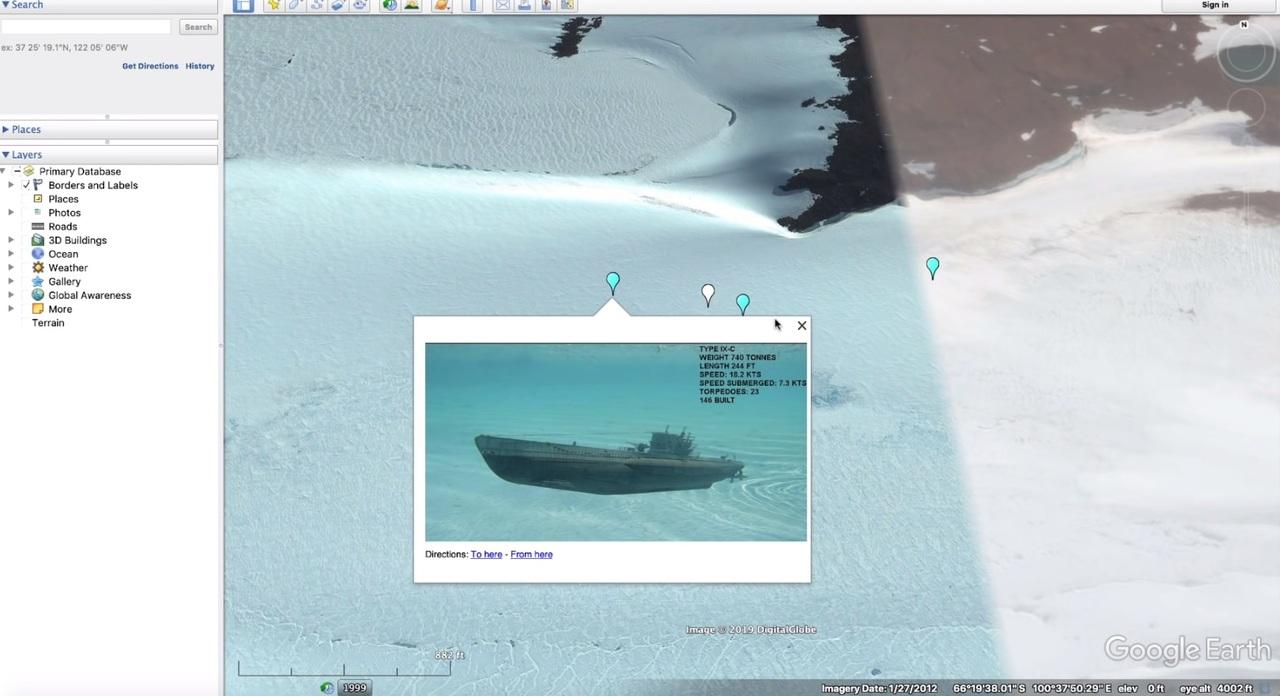Uncheck Borders and Labels layer checkbox

(26, 185)
